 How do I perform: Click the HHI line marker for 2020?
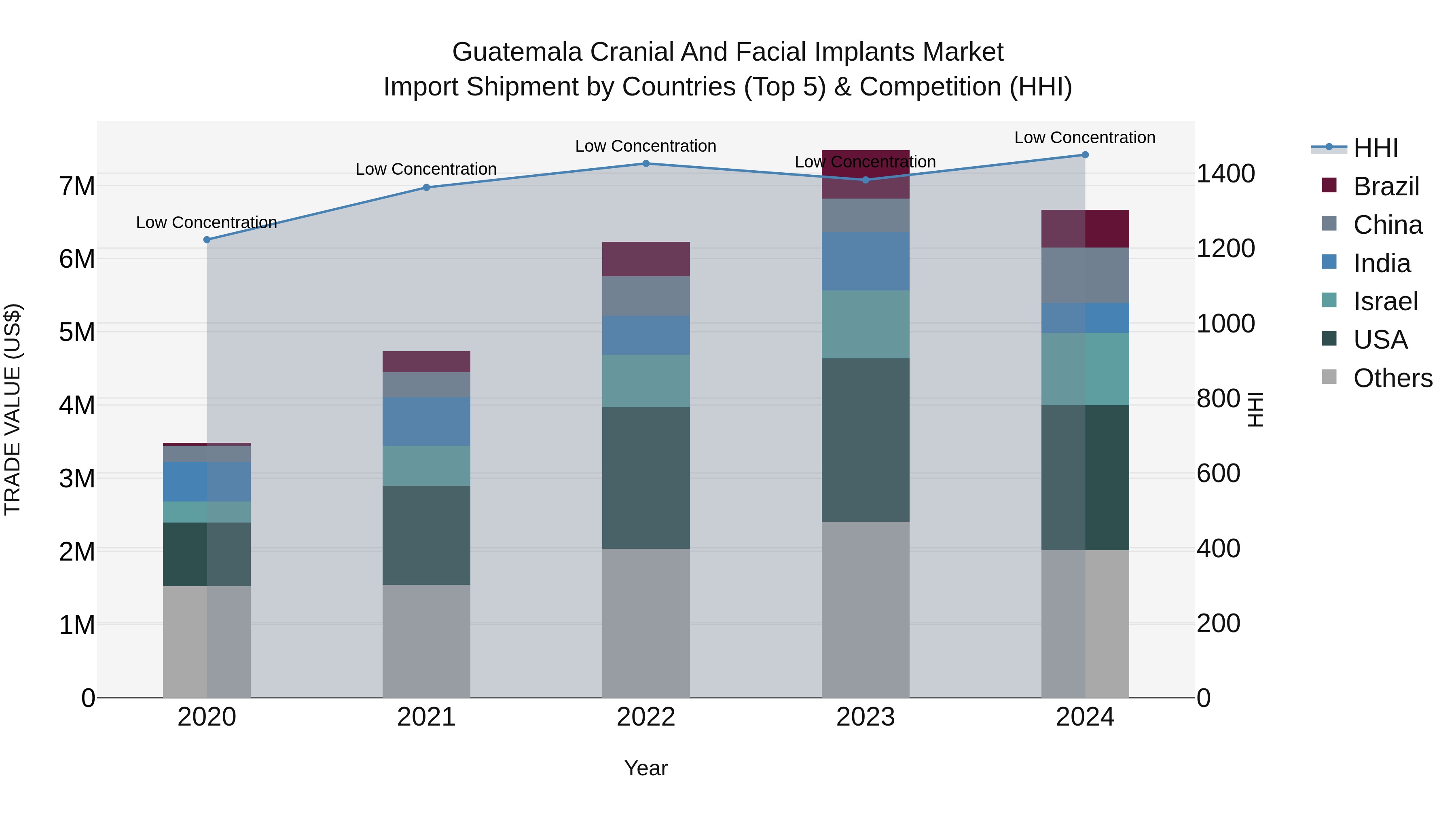click(207, 240)
